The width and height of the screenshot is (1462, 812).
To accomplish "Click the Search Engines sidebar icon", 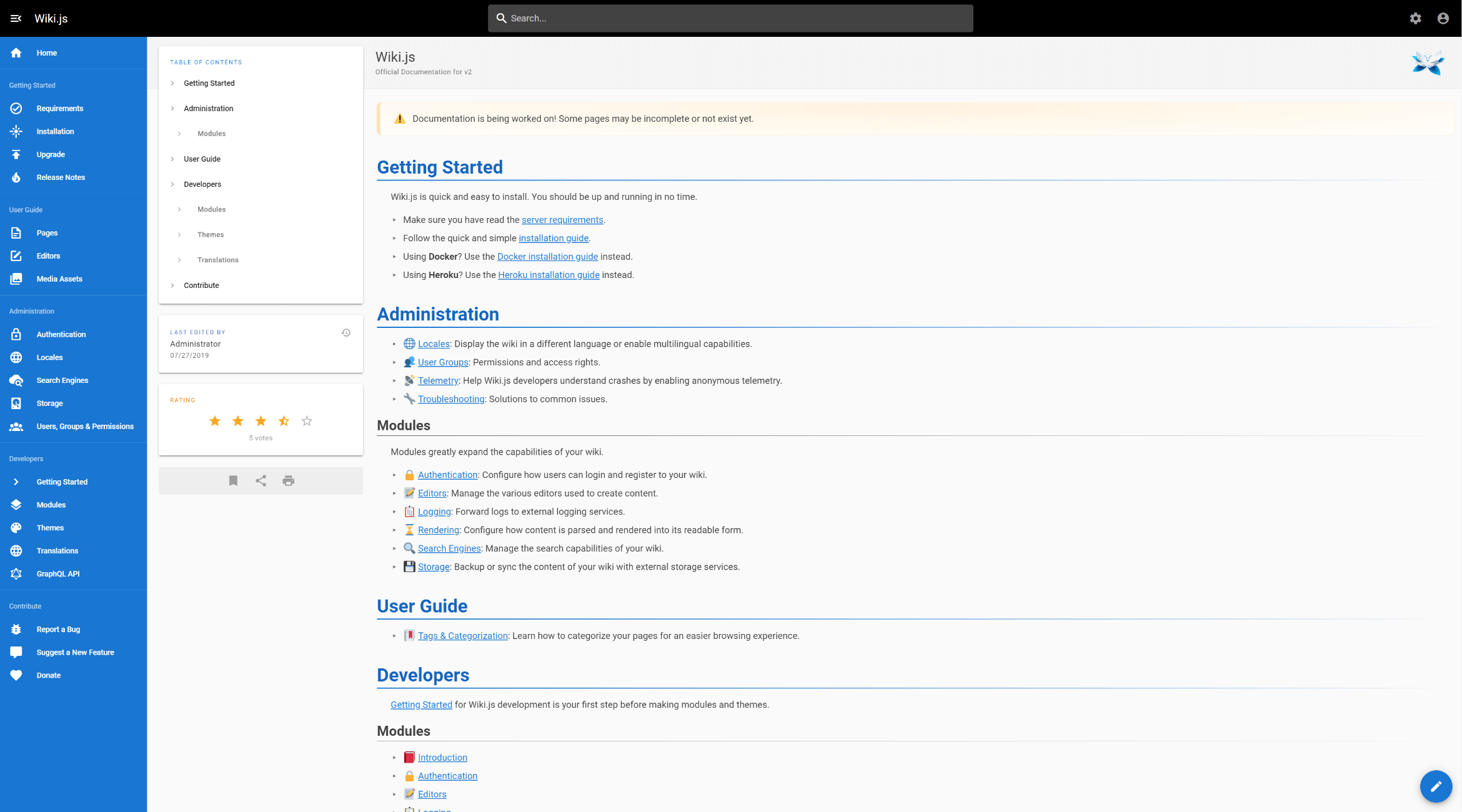I will point(16,380).
